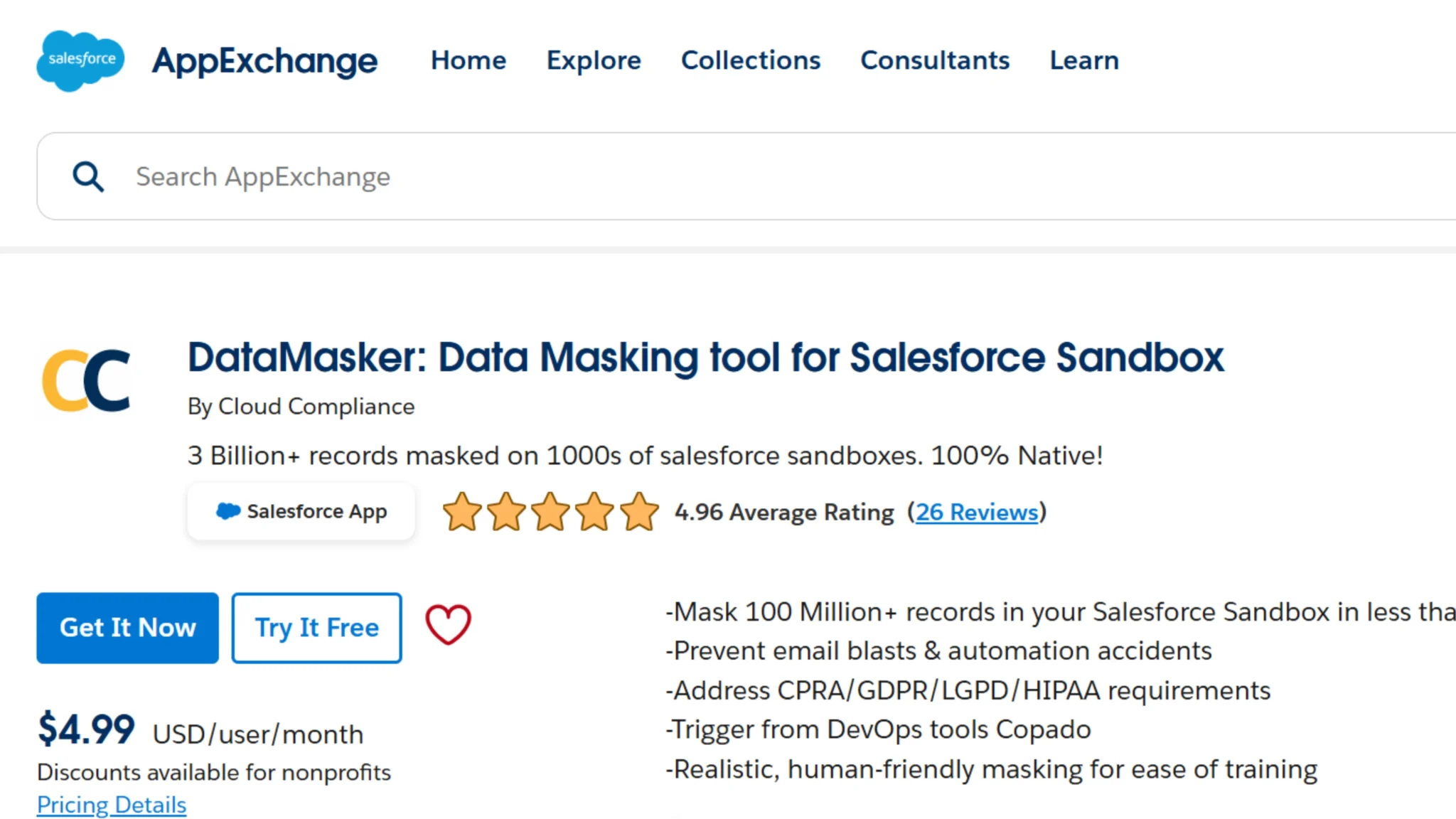Click the cloud icon in Salesforce App badge
This screenshot has width=1456, height=819.
(x=228, y=511)
